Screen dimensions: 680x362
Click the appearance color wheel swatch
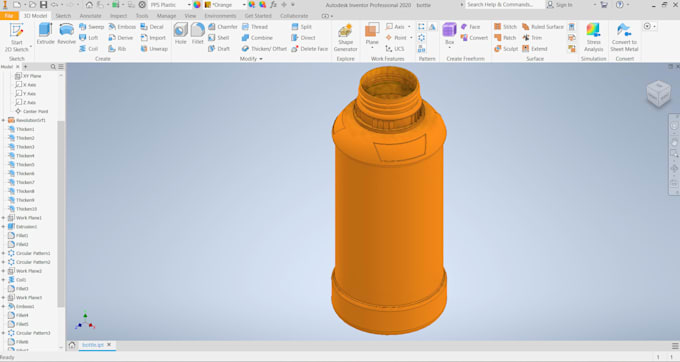(x=197, y=5)
